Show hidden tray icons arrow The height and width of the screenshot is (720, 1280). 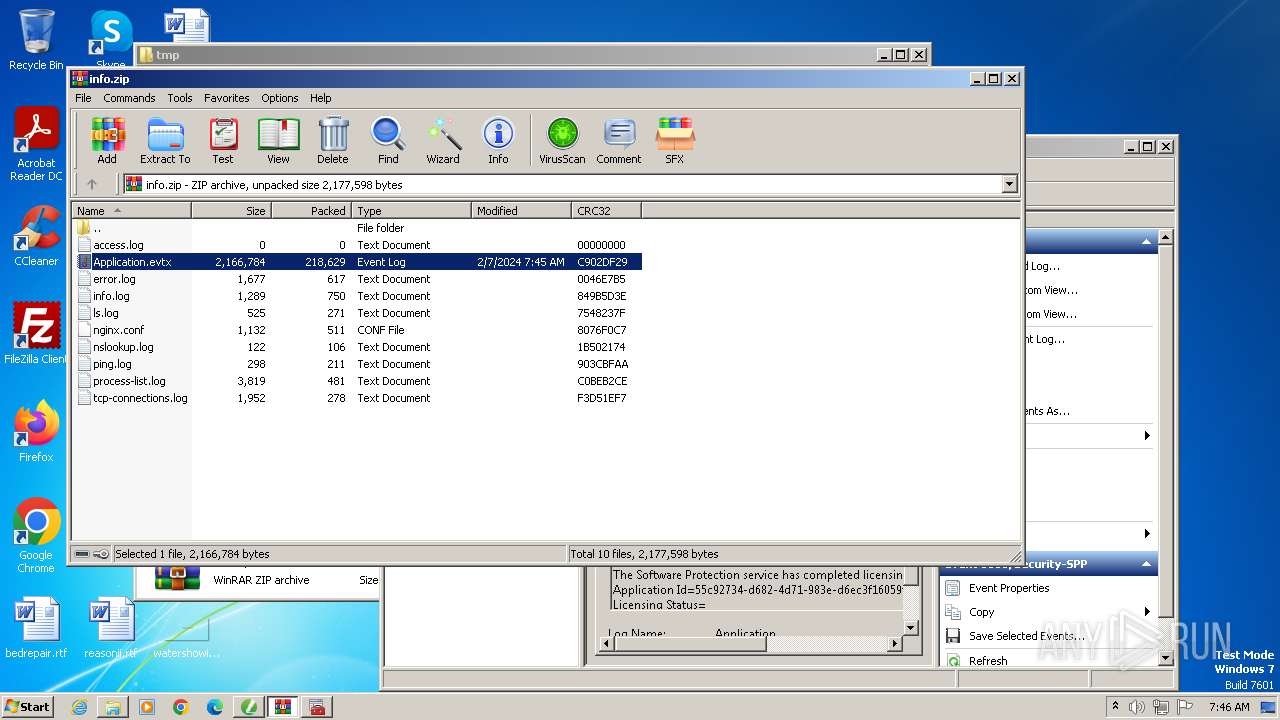(1116, 707)
